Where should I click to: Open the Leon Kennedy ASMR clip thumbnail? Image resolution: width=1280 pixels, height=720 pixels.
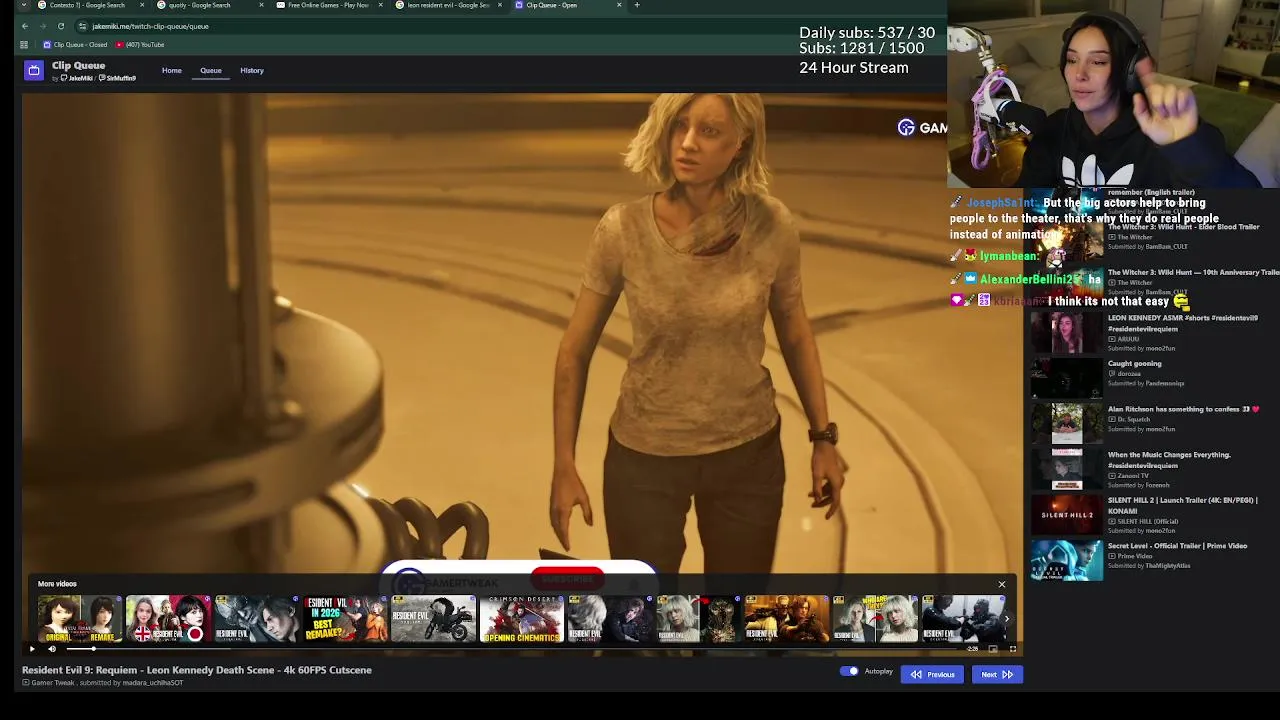pyautogui.click(x=1066, y=333)
